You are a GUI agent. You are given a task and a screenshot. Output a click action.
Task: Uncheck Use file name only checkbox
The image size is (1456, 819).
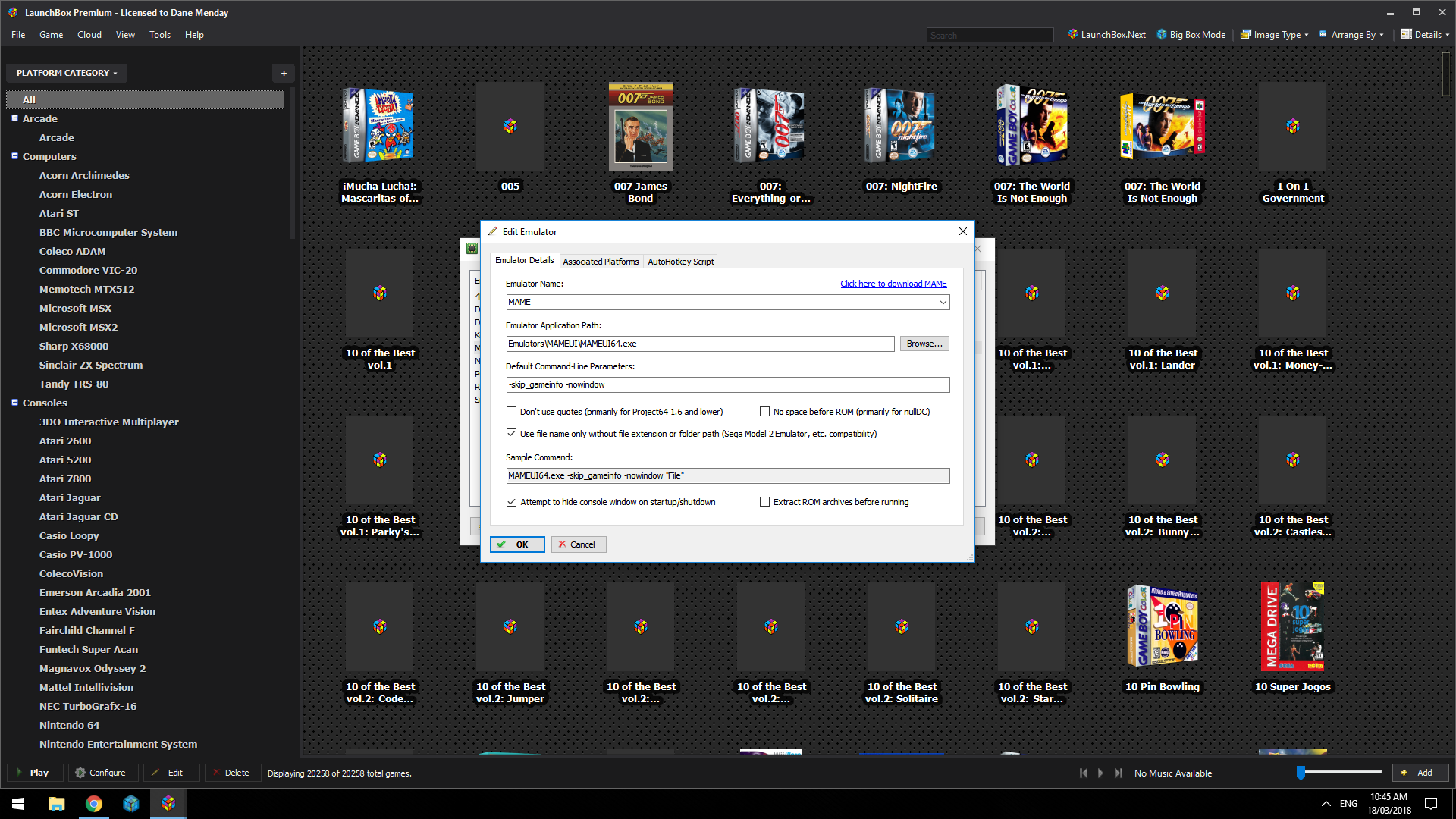point(511,434)
